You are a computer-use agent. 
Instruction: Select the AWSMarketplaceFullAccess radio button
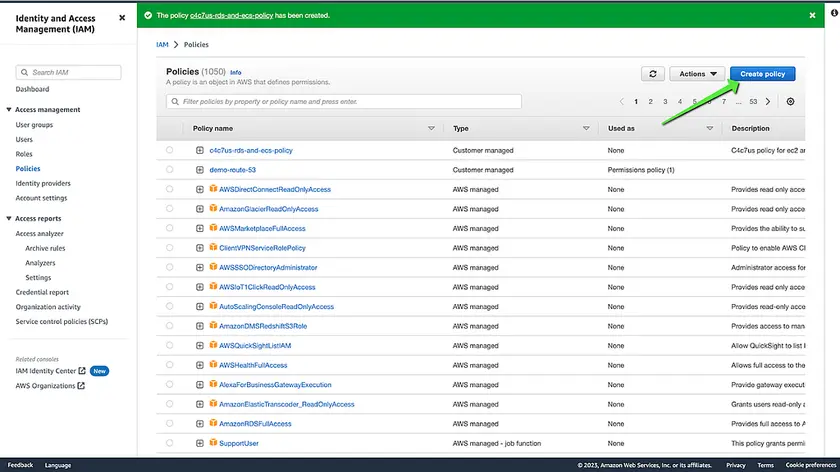[169, 228]
